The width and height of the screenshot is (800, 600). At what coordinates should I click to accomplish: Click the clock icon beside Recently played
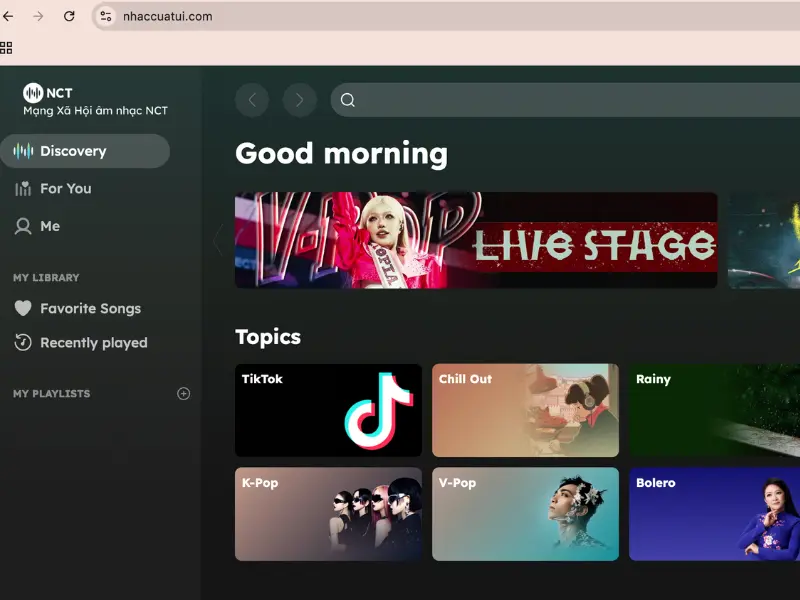click(23, 342)
